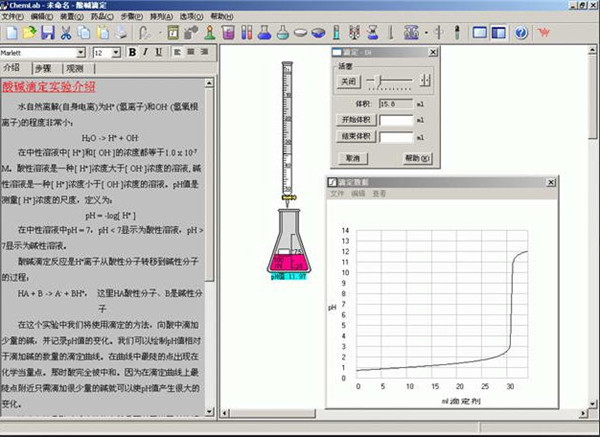Click the New document icon
600x437 pixels.
tap(11, 33)
